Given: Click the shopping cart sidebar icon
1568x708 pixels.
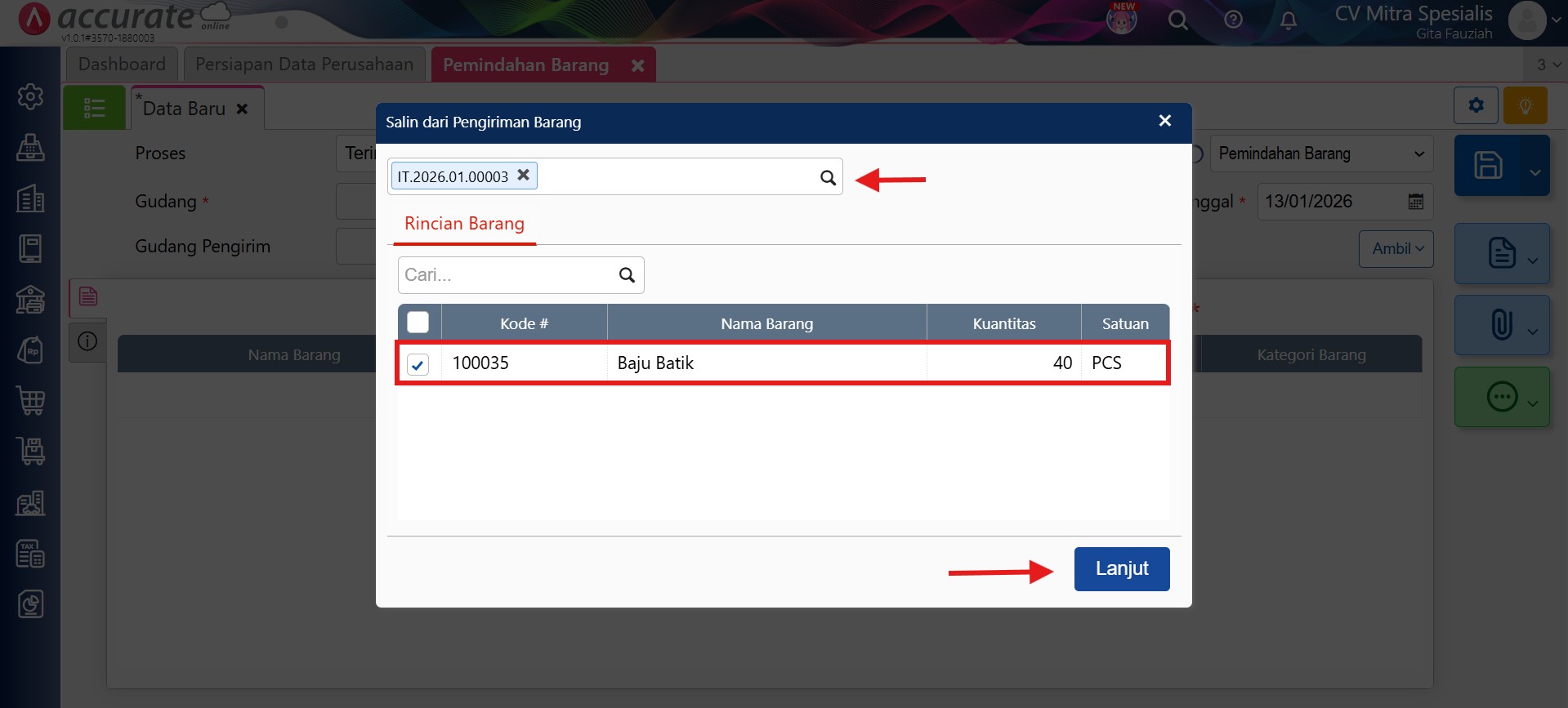Looking at the screenshot, I should [30, 401].
